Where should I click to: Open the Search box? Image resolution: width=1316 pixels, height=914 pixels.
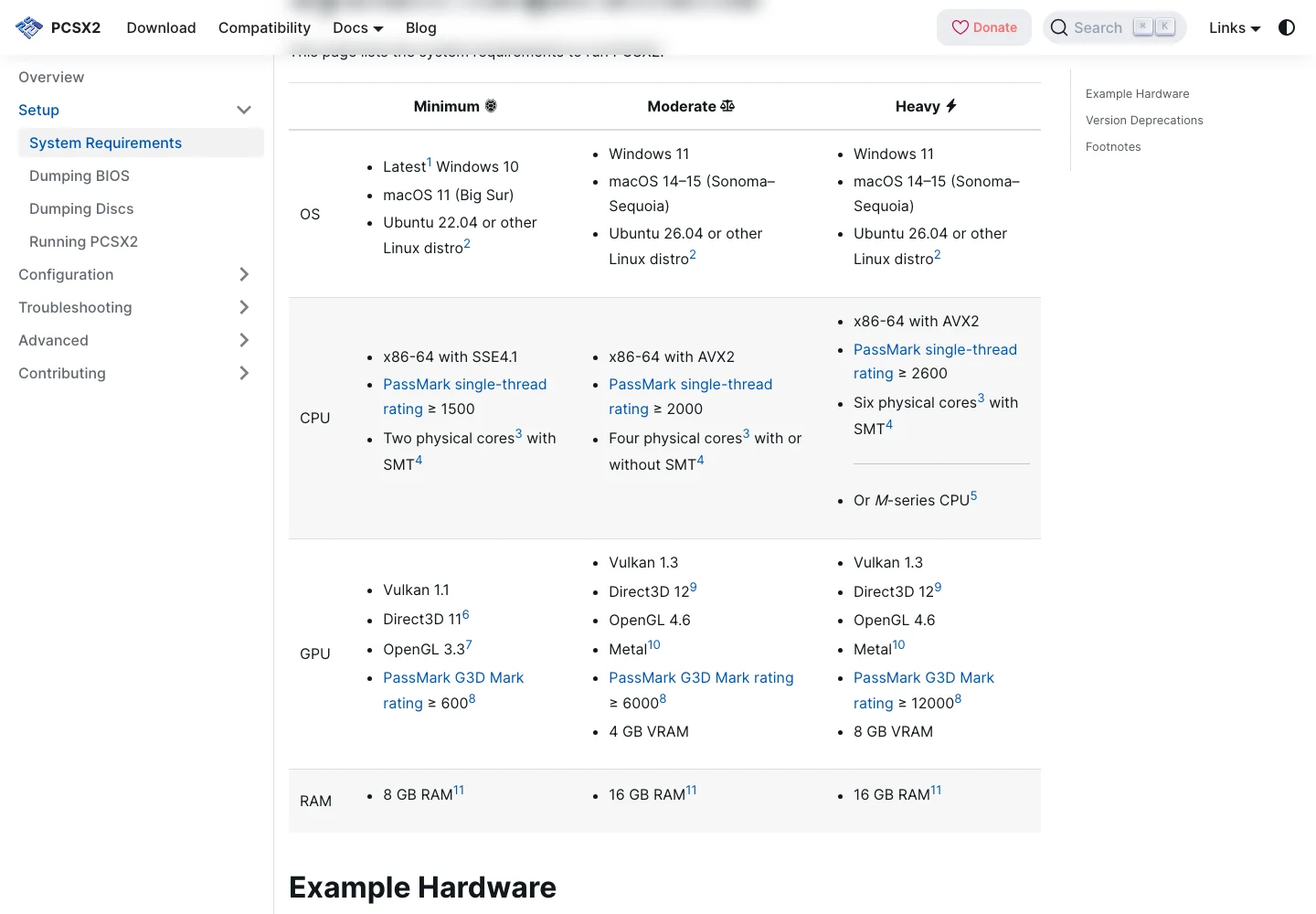pos(1115,27)
